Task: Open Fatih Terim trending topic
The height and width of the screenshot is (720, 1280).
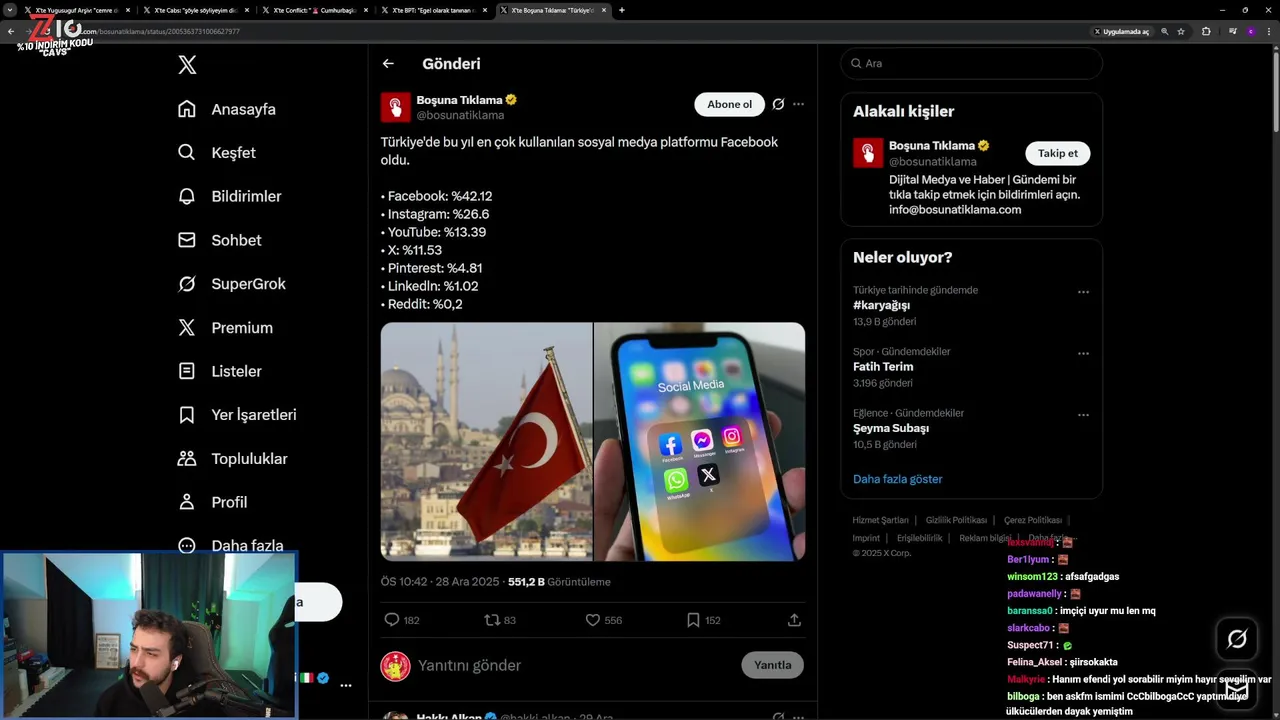Action: pos(883,367)
